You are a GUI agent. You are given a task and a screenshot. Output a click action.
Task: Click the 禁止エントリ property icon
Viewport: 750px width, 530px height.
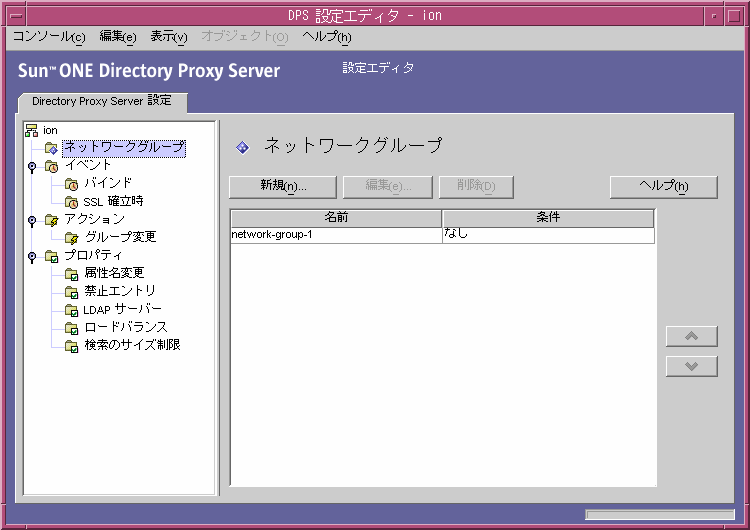[x=71, y=292]
